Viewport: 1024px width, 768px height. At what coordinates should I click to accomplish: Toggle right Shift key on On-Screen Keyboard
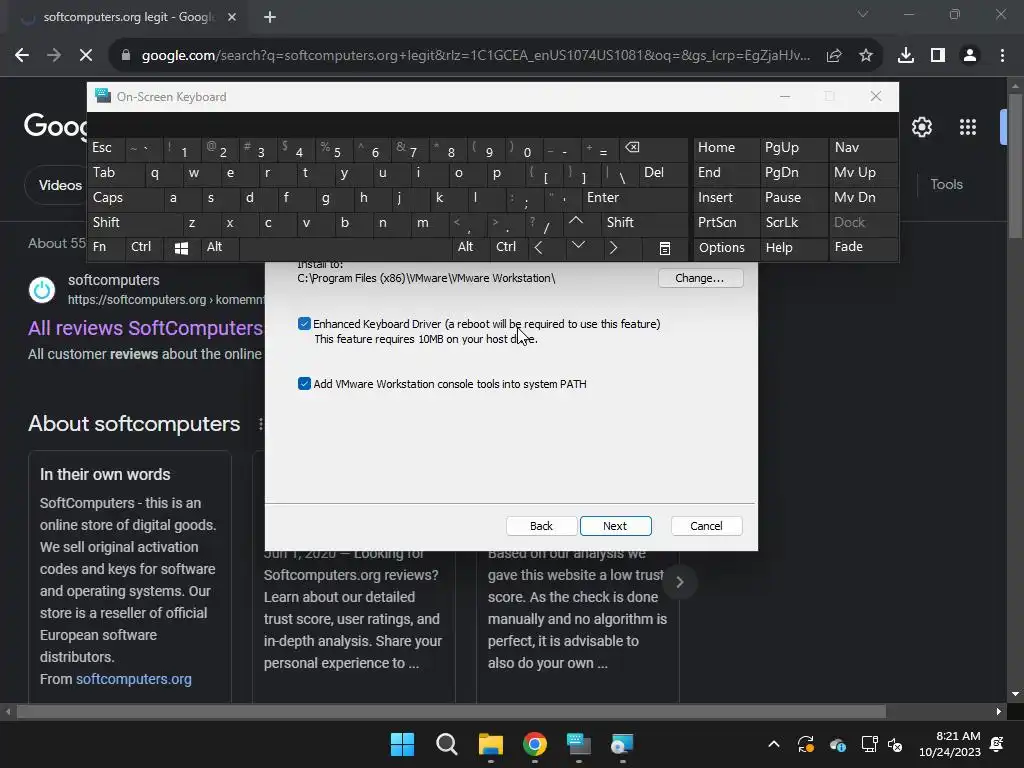[645, 223]
